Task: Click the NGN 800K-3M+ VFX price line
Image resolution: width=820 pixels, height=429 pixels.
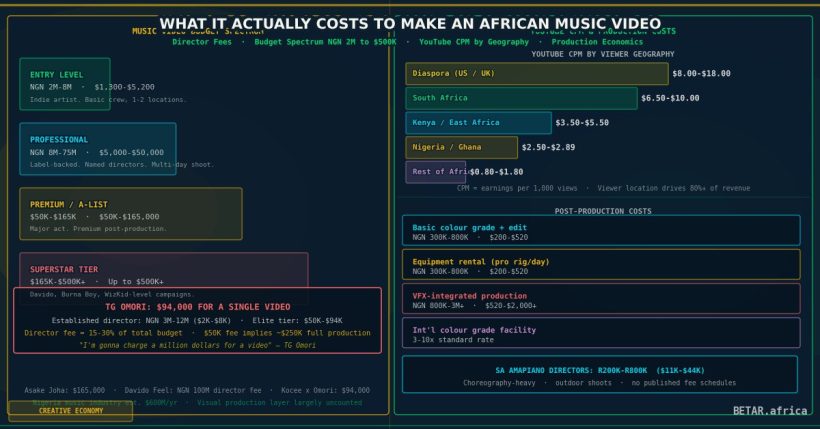Action: 474,306
